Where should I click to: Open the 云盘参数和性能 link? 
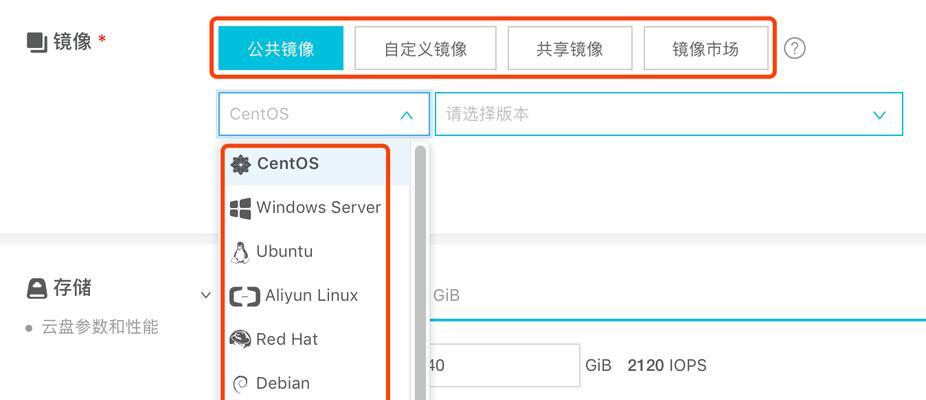pyautogui.click(x=100, y=327)
